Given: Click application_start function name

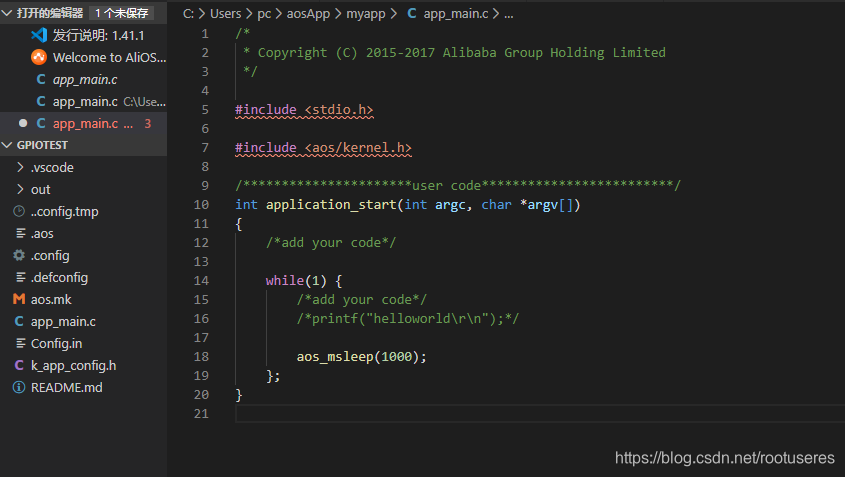Looking at the screenshot, I should click(x=331, y=205).
